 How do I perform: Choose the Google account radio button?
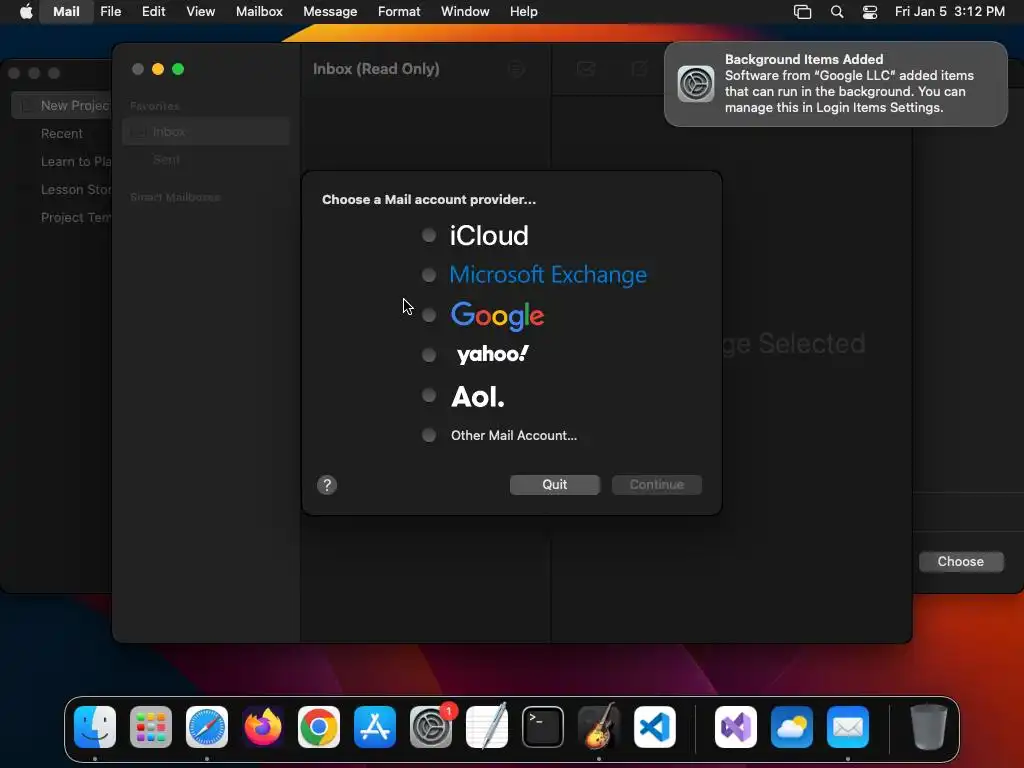tap(428, 315)
